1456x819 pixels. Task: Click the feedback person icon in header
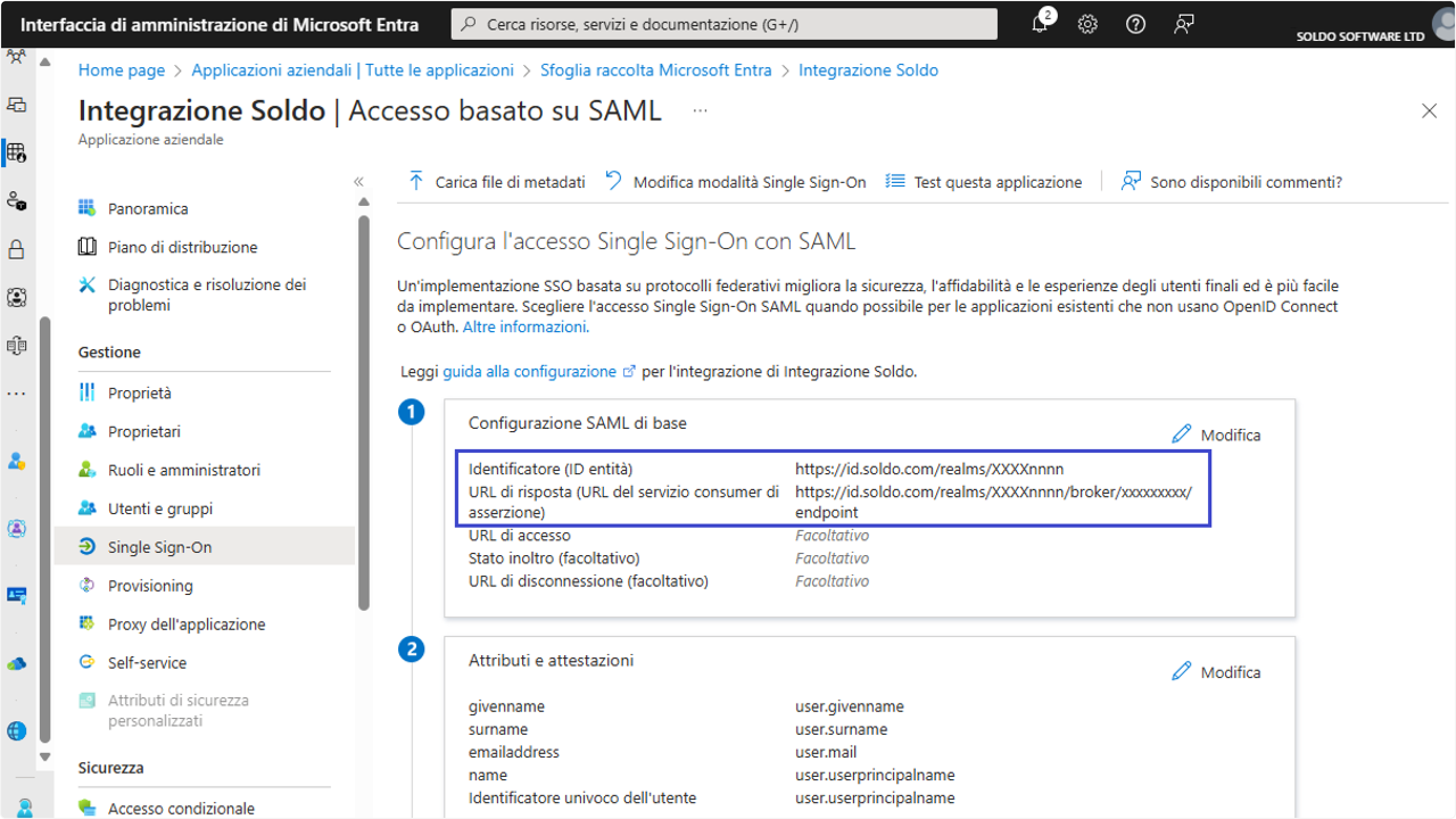click(1184, 24)
